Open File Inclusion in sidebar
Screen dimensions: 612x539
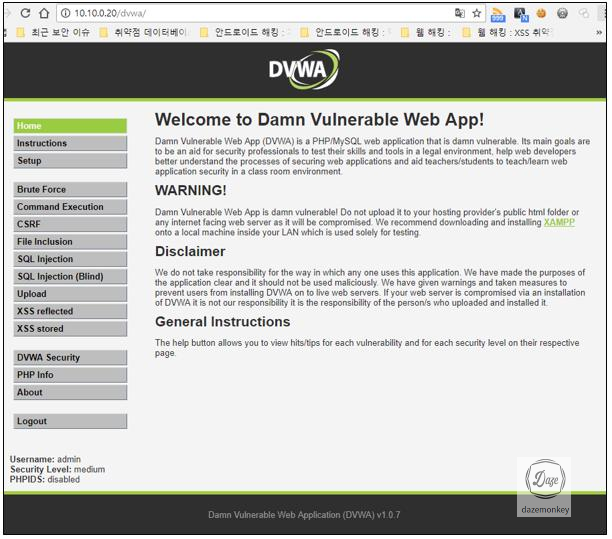pos(70,242)
